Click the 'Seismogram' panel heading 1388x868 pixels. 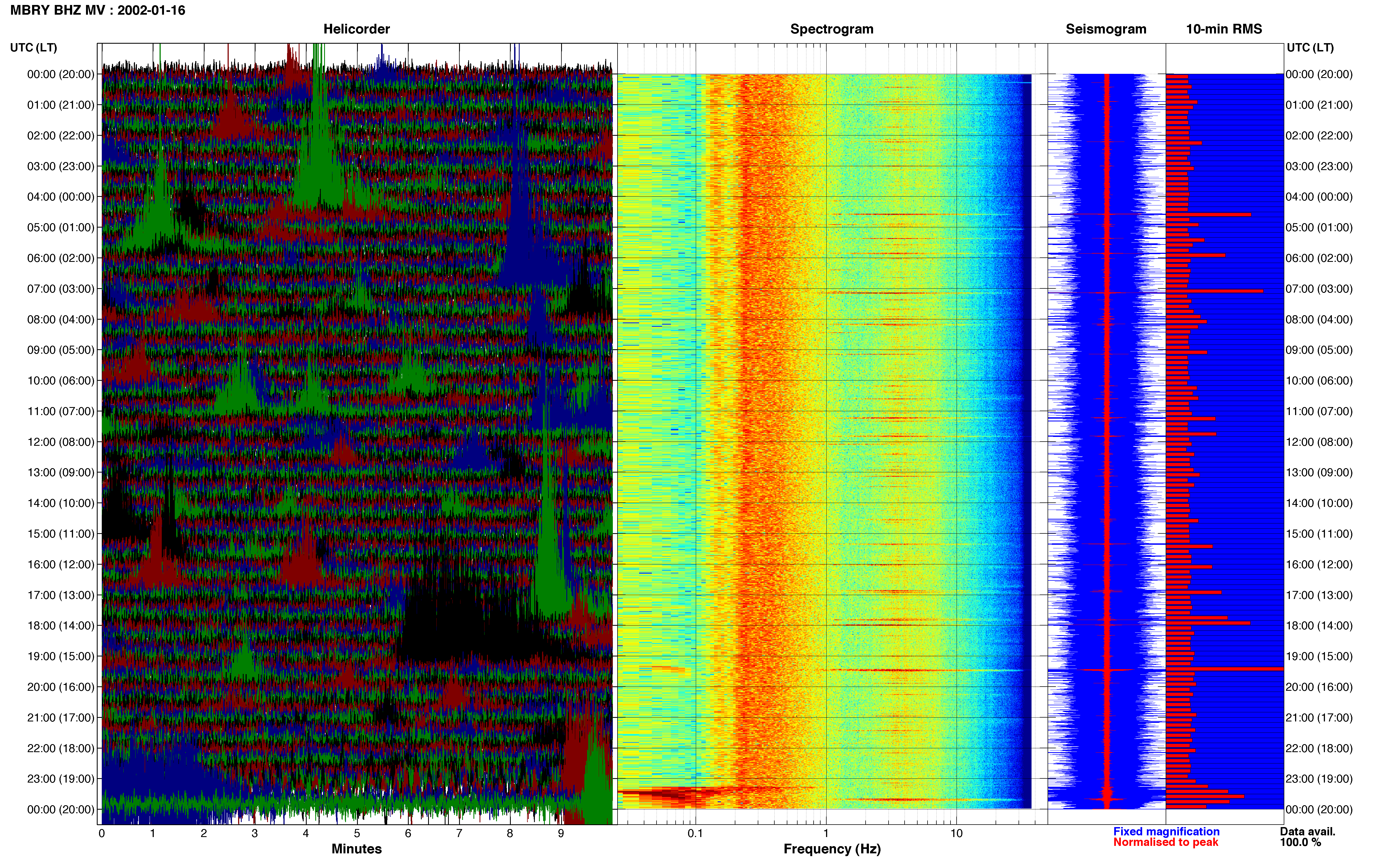click(x=1106, y=29)
